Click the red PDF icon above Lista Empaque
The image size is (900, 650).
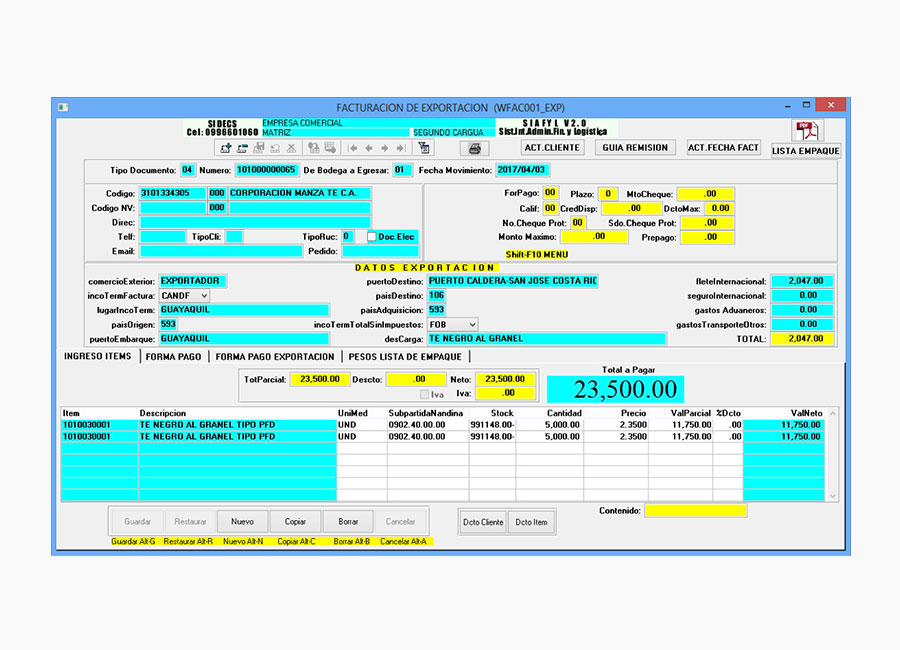coord(806,131)
